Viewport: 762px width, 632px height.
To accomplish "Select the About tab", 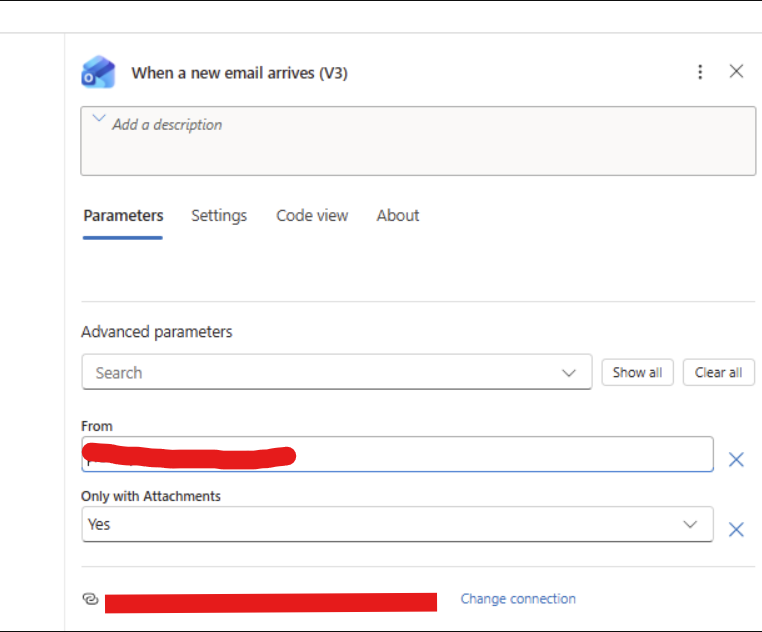I will point(398,215).
